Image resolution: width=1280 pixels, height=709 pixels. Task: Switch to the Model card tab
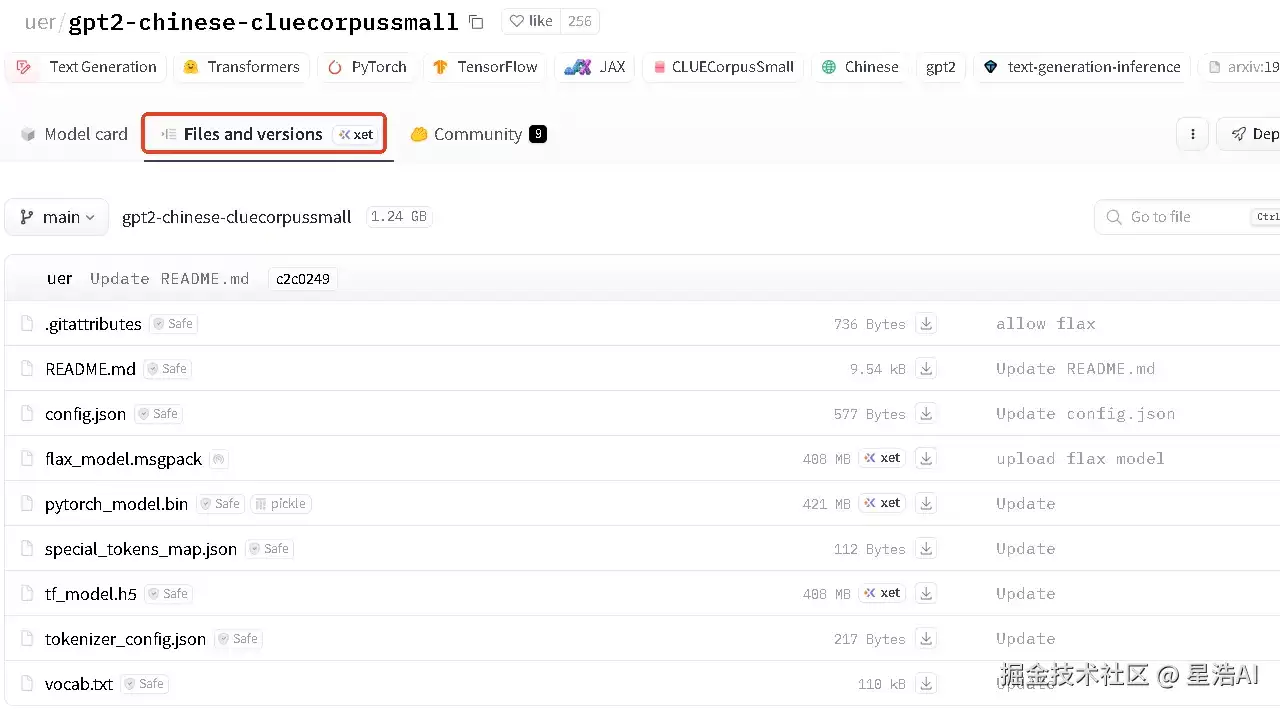click(x=74, y=134)
